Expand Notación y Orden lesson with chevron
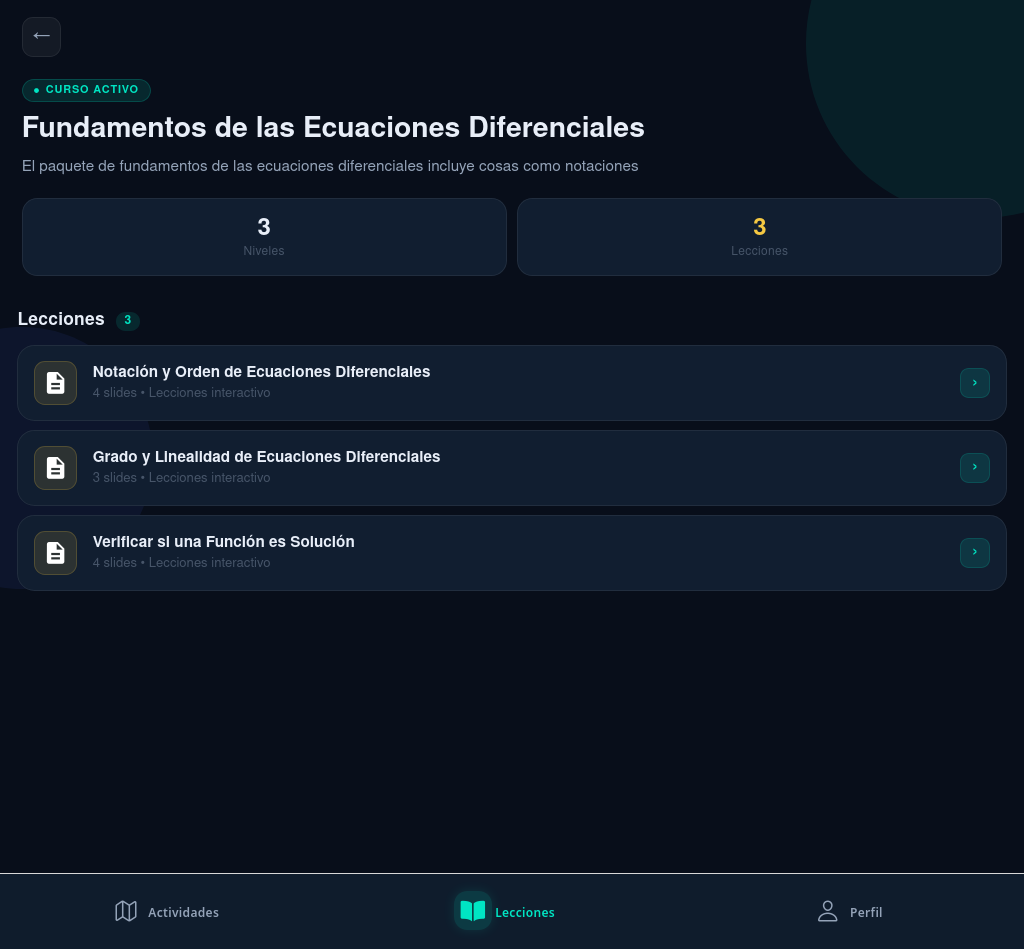 click(x=974, y=383)
